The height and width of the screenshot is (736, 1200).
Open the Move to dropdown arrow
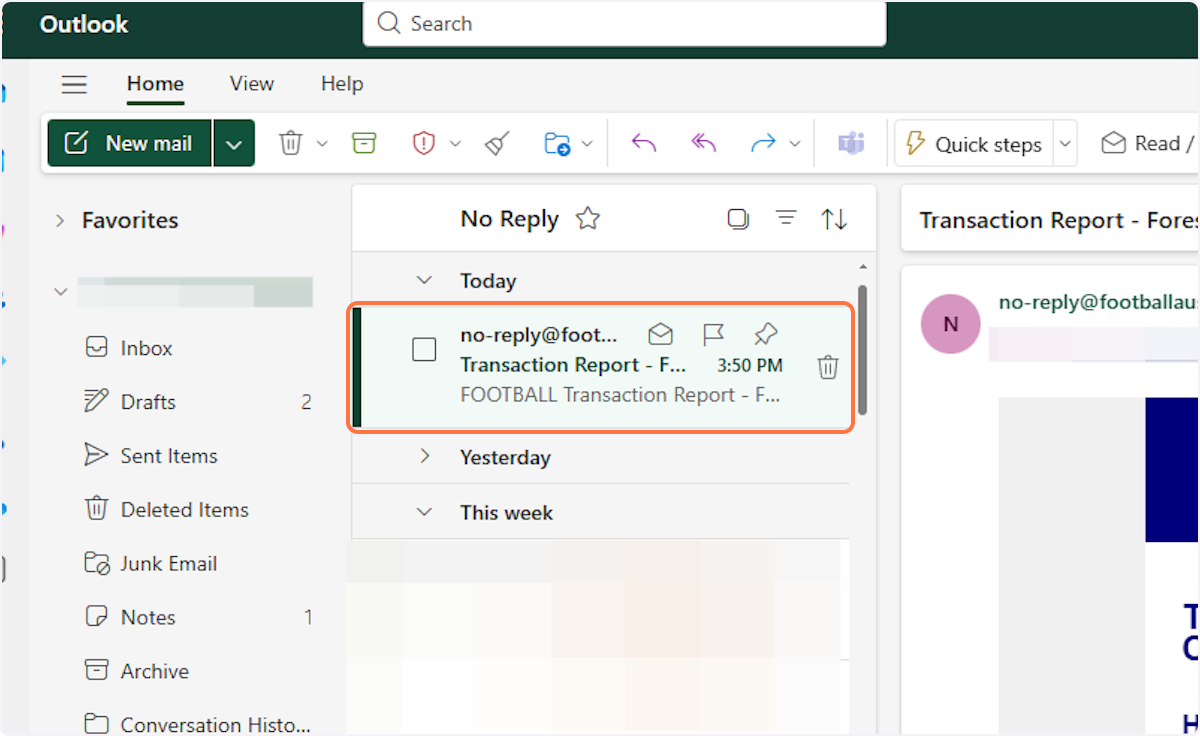(x=587, y=144)
